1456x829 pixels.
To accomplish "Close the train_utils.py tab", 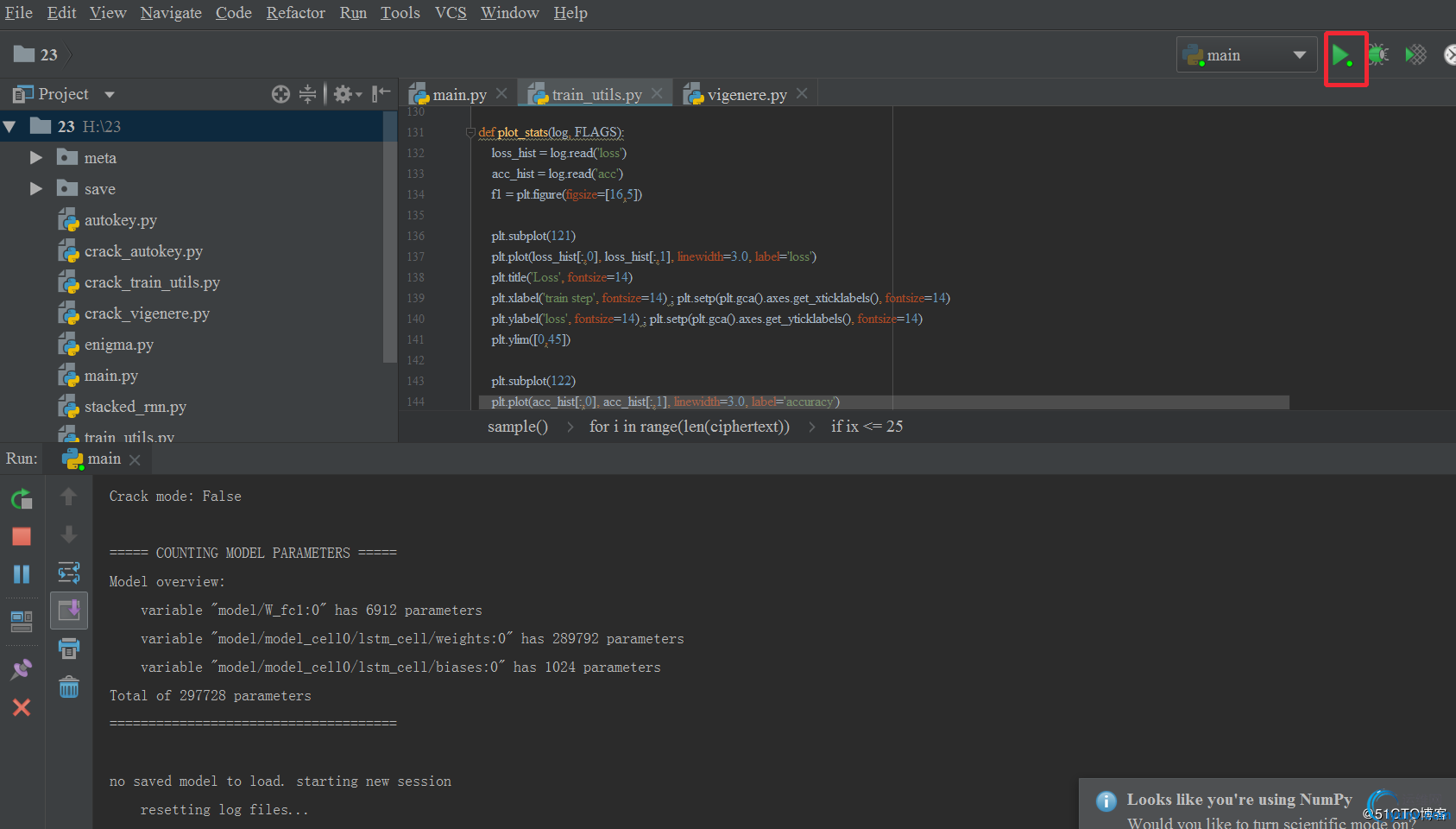I will pos(658,93).
